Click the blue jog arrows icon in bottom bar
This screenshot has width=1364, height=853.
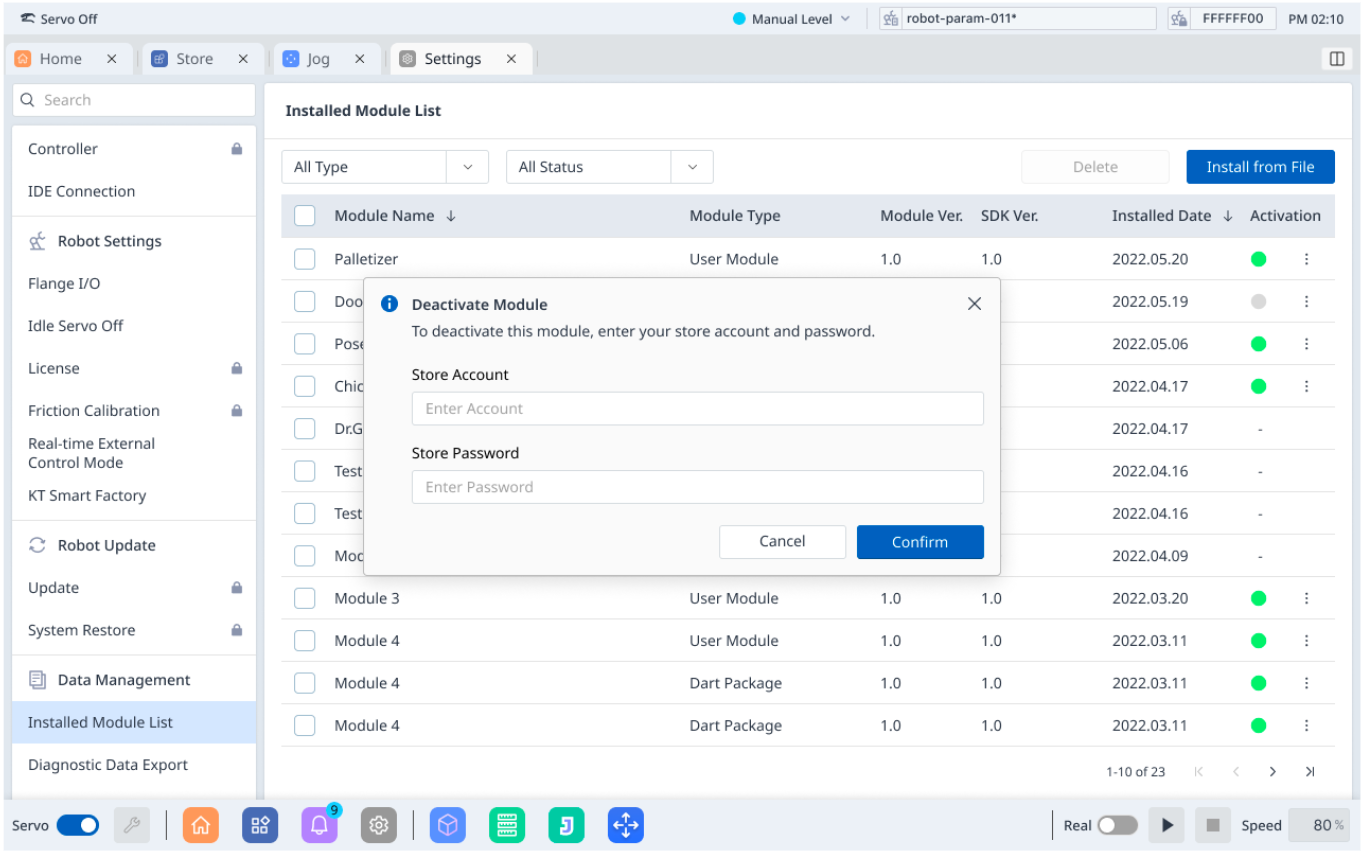pyautogui.click(x=625, y=825)
